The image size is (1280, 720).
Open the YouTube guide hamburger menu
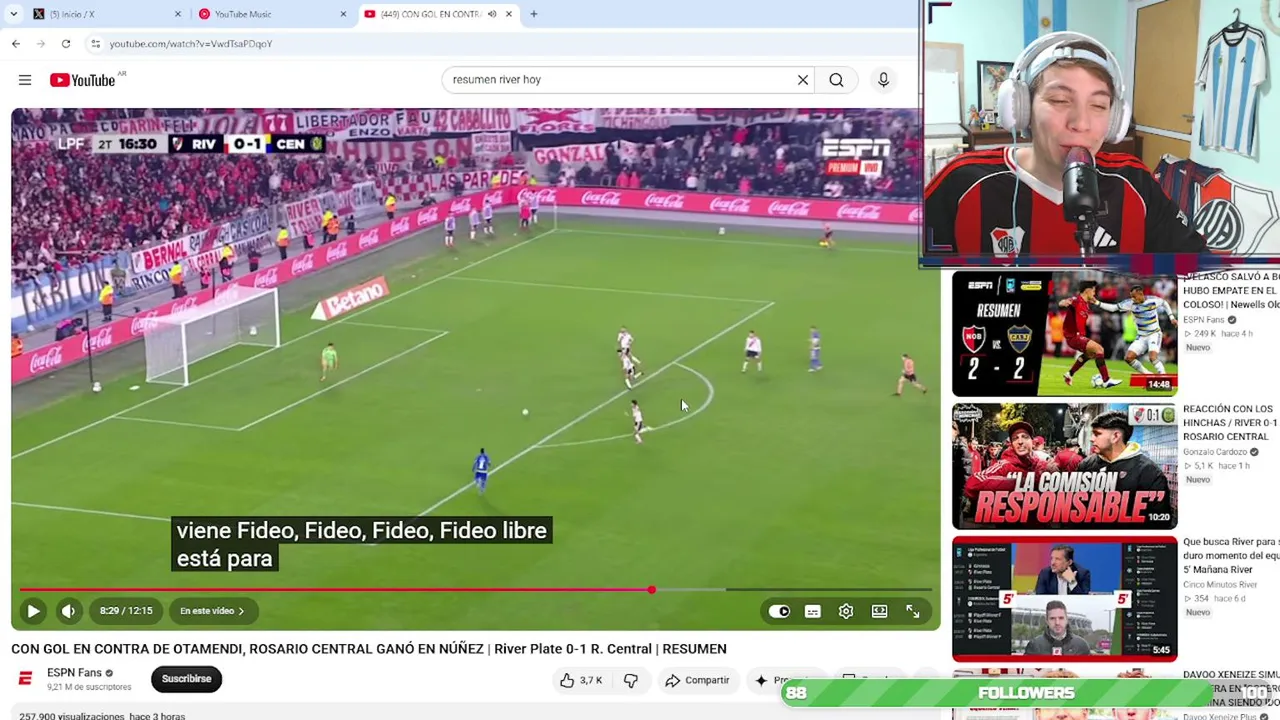pyautogui.click(x=25, y=80)
